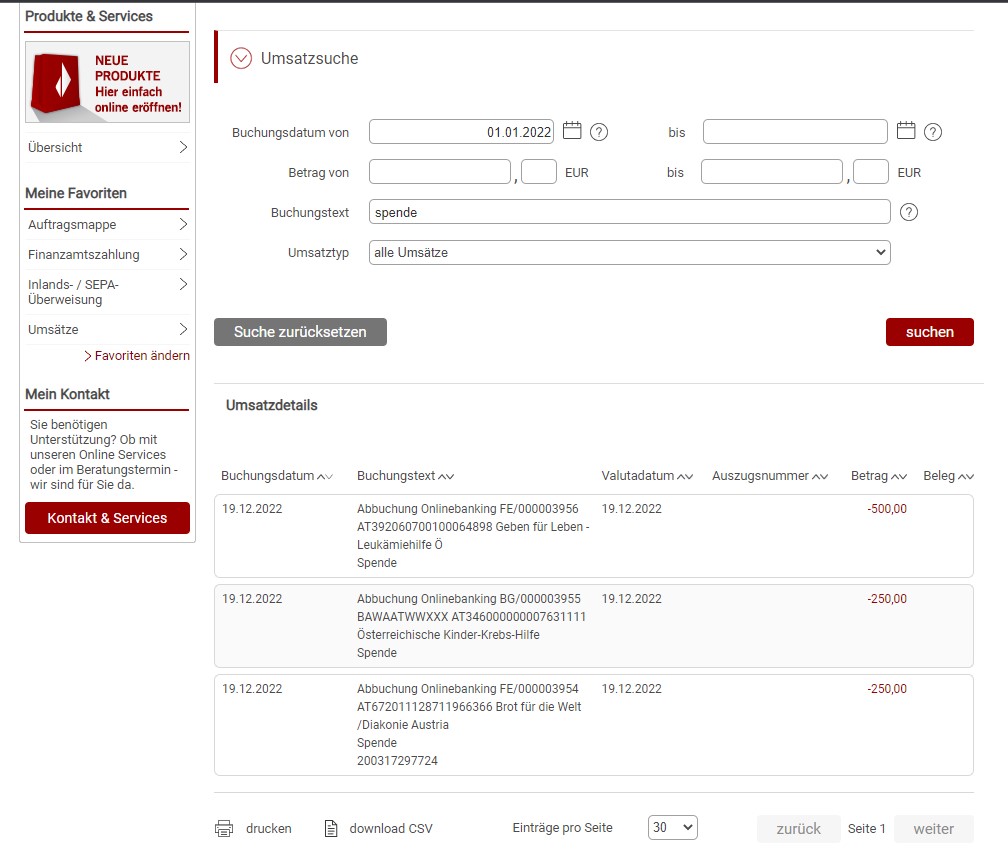This screenshot has width=1008, height=862.
Task: Open Auftragsmappe in favorites
Action: [107, 224]
